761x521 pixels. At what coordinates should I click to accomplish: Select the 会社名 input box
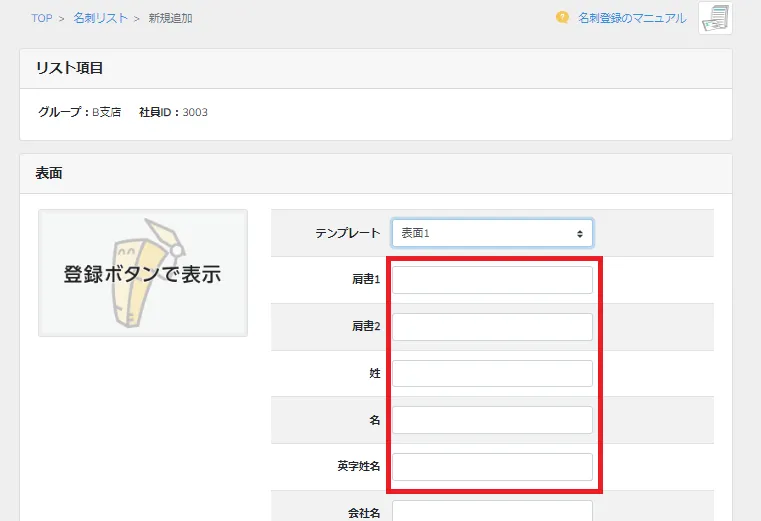click(x=492, y=511)
